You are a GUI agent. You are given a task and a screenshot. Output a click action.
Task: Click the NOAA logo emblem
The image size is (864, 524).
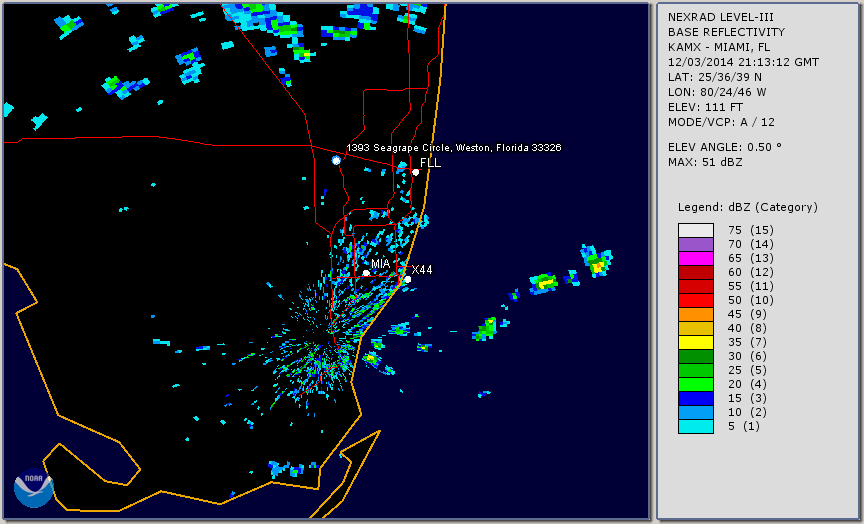(x=34, y=488)
